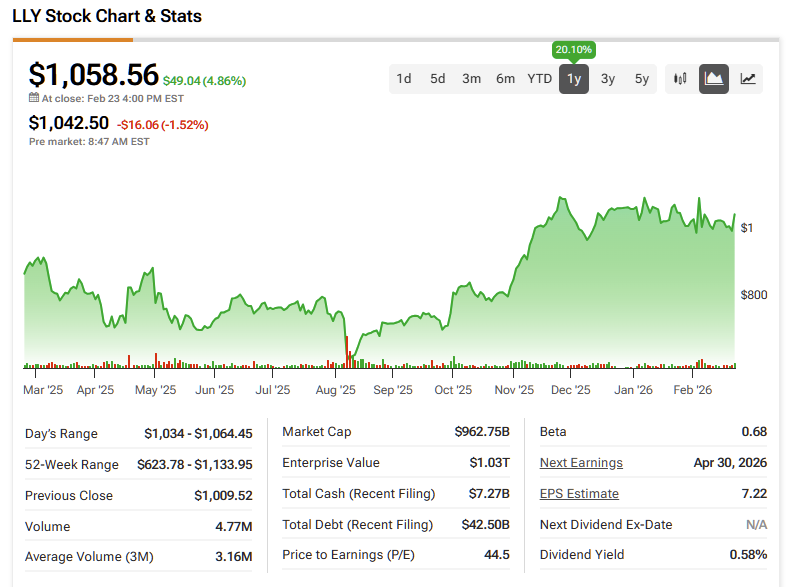The width and height of the screenshot is (789, 587).
Task: Click the $1,042.50 pre-market price
Action: coord(68,123)
